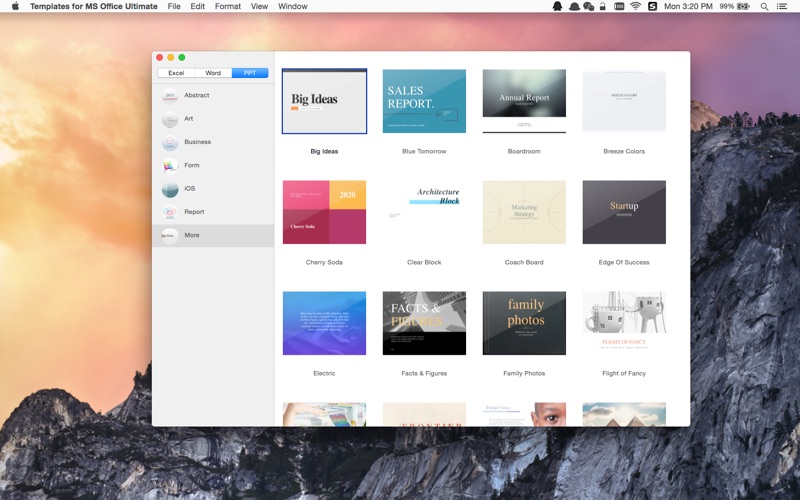Click the 99% battery percentage text

click(727, 7)
